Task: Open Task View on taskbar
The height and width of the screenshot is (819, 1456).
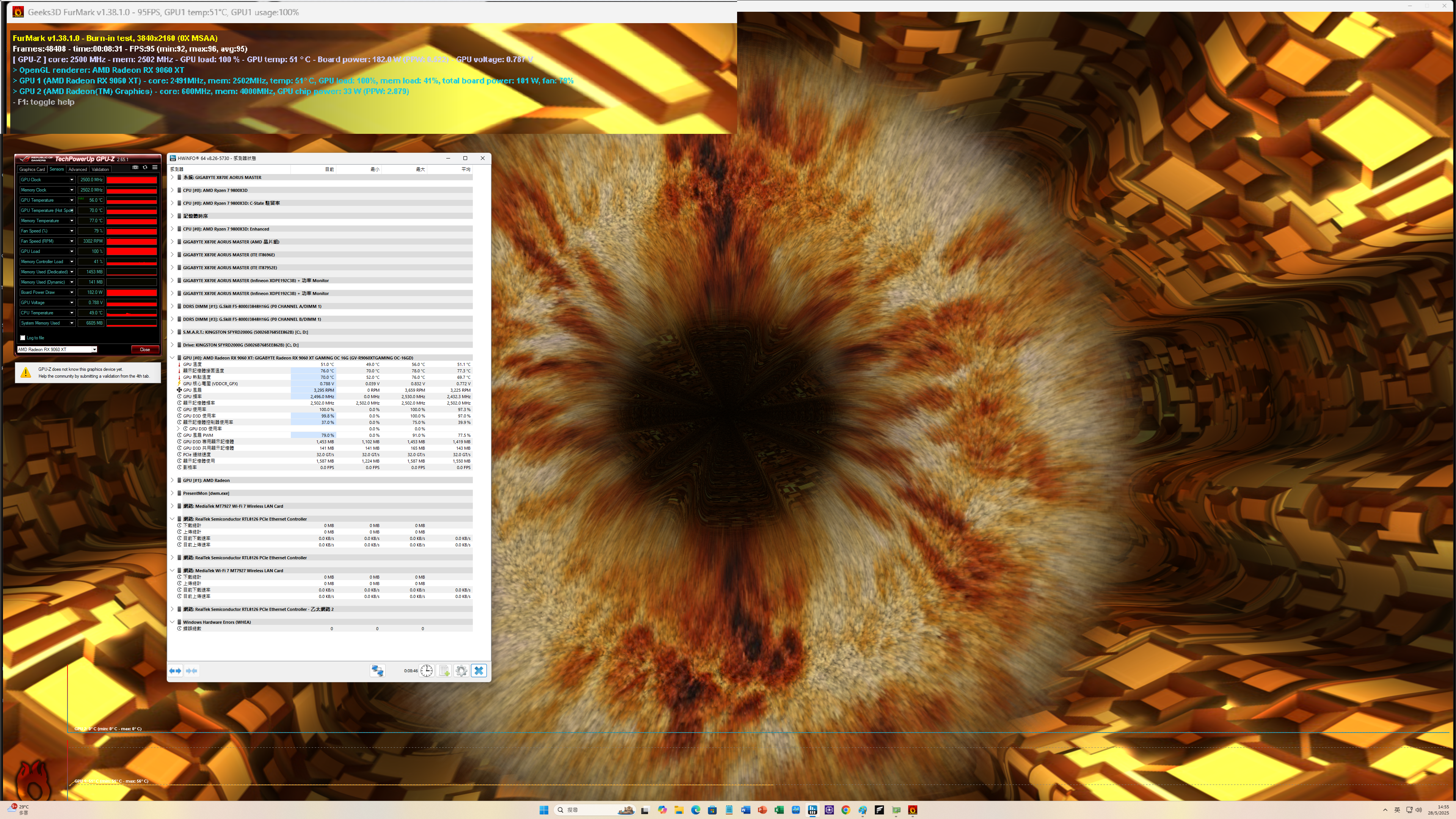Action: coord(645,810)
